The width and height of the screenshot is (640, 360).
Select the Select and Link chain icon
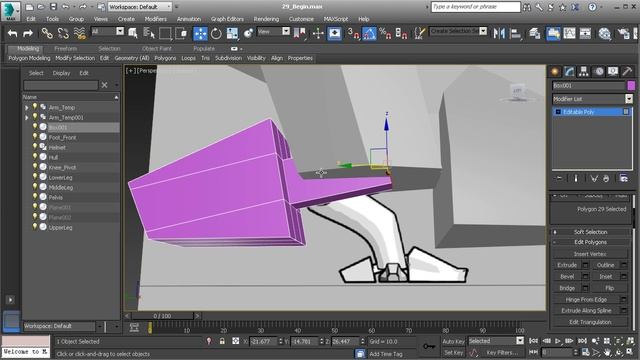47,33
